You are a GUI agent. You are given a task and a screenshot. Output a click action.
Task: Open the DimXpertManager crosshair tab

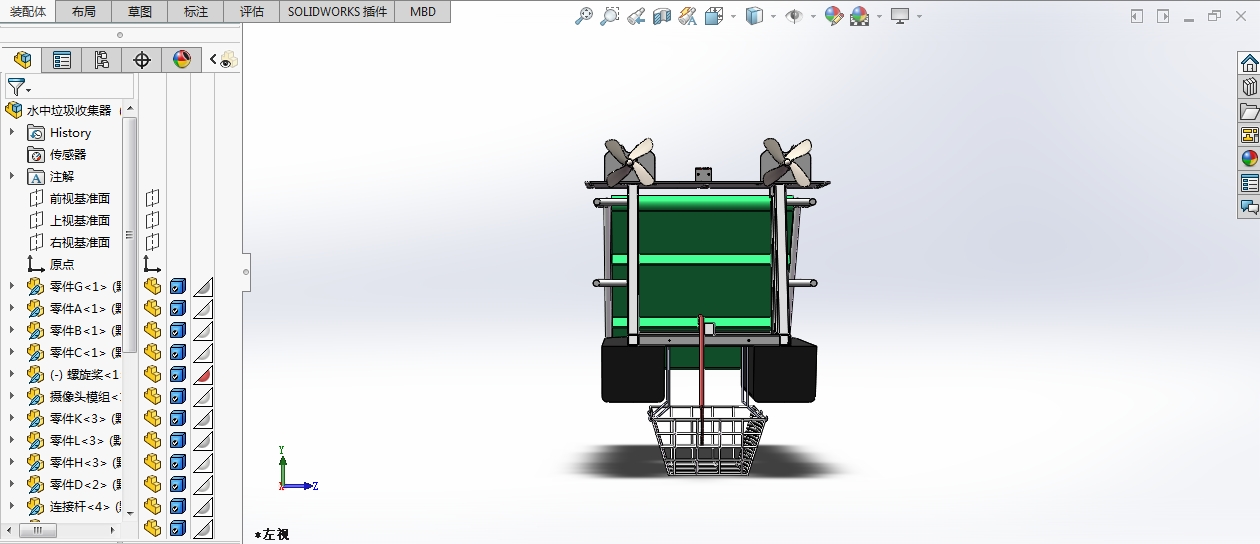tap(142, 60)
